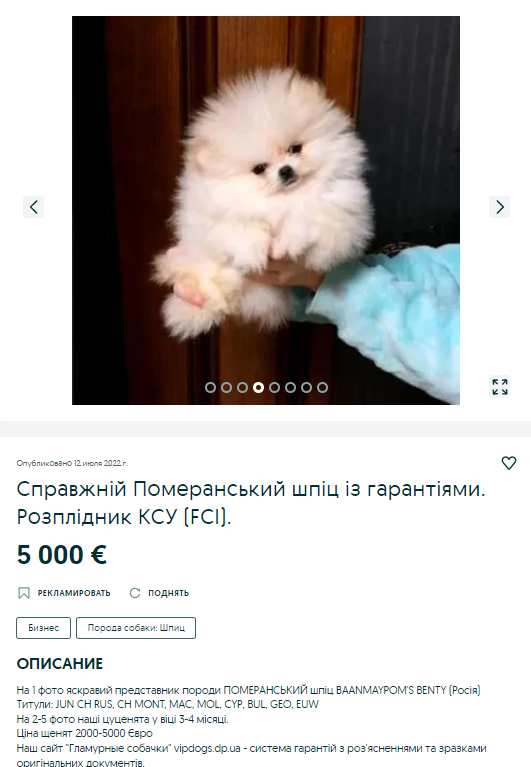
Task: Open the Бизнес tag
Action: click(x=44, y=628)
